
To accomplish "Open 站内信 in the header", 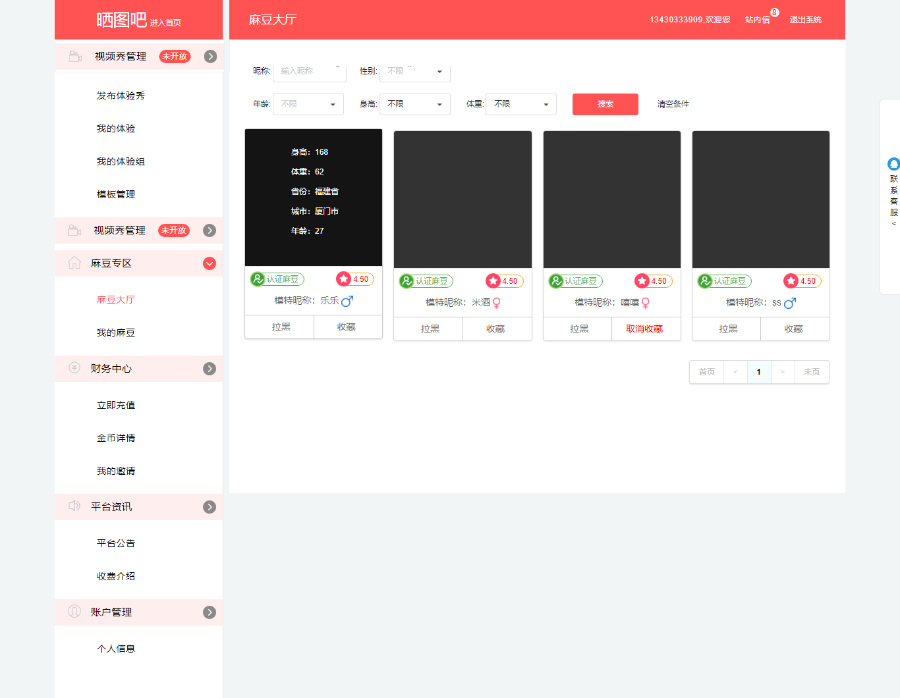I will (x=757, y=20).
